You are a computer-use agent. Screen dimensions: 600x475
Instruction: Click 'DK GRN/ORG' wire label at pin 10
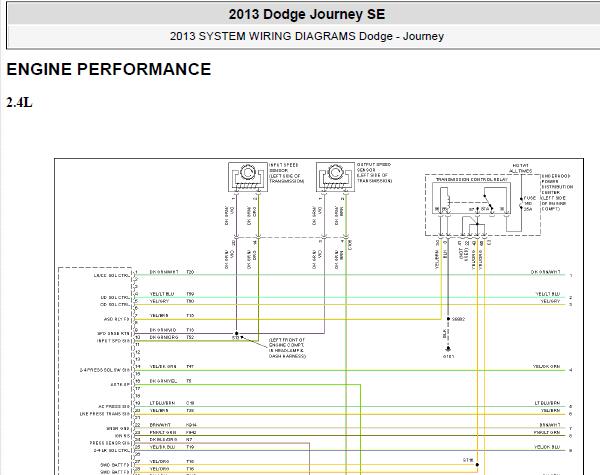164,337
